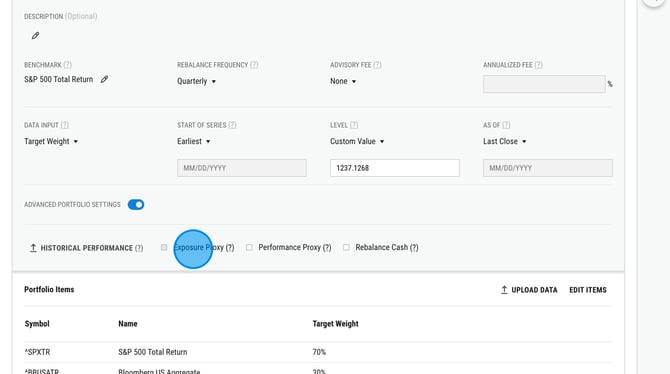The height and width of the screenshot is (374, 670).
Task: Show help for Historical Performance
Action: tap(139, 248)
